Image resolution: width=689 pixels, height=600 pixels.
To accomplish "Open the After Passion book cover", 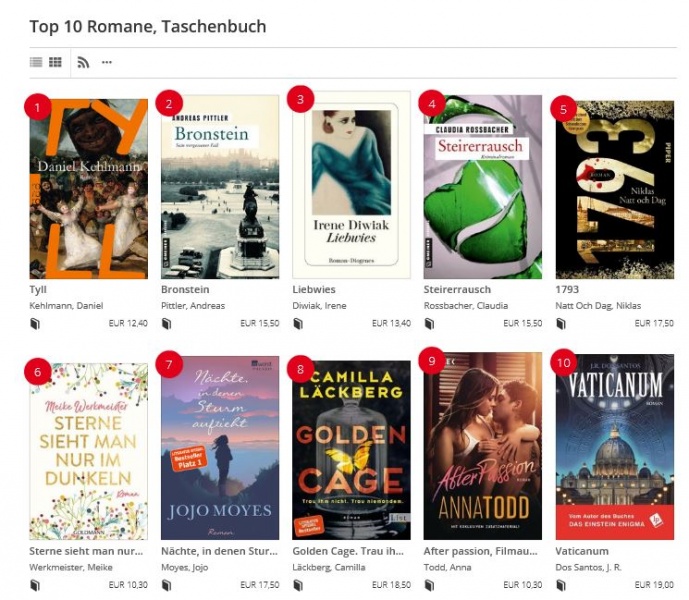I will [x=482, y=446].
